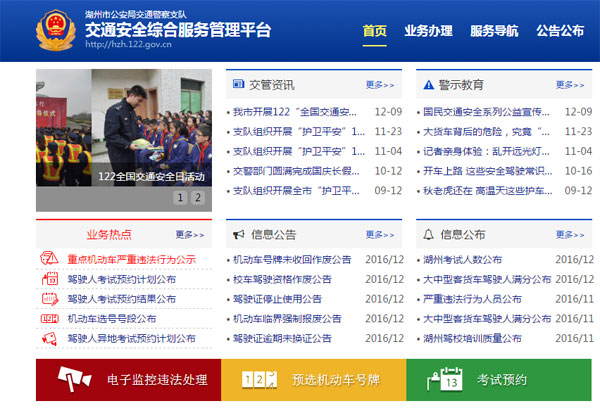Click the 警示教育 warning triangle icon
The width and height of the screenshot is (600, 413).
click(429, 85)
